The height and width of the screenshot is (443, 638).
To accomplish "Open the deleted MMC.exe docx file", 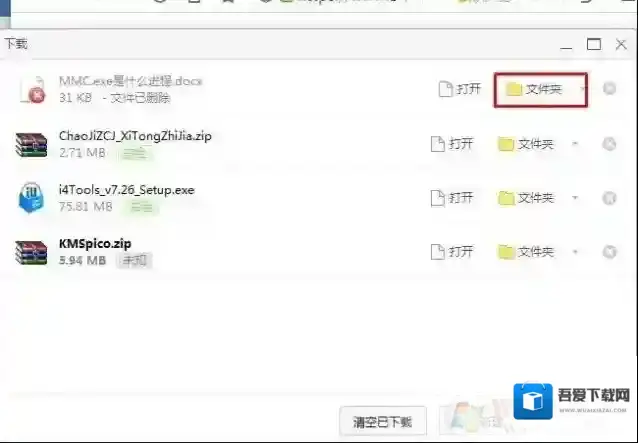I will click(x=460, y=89).
